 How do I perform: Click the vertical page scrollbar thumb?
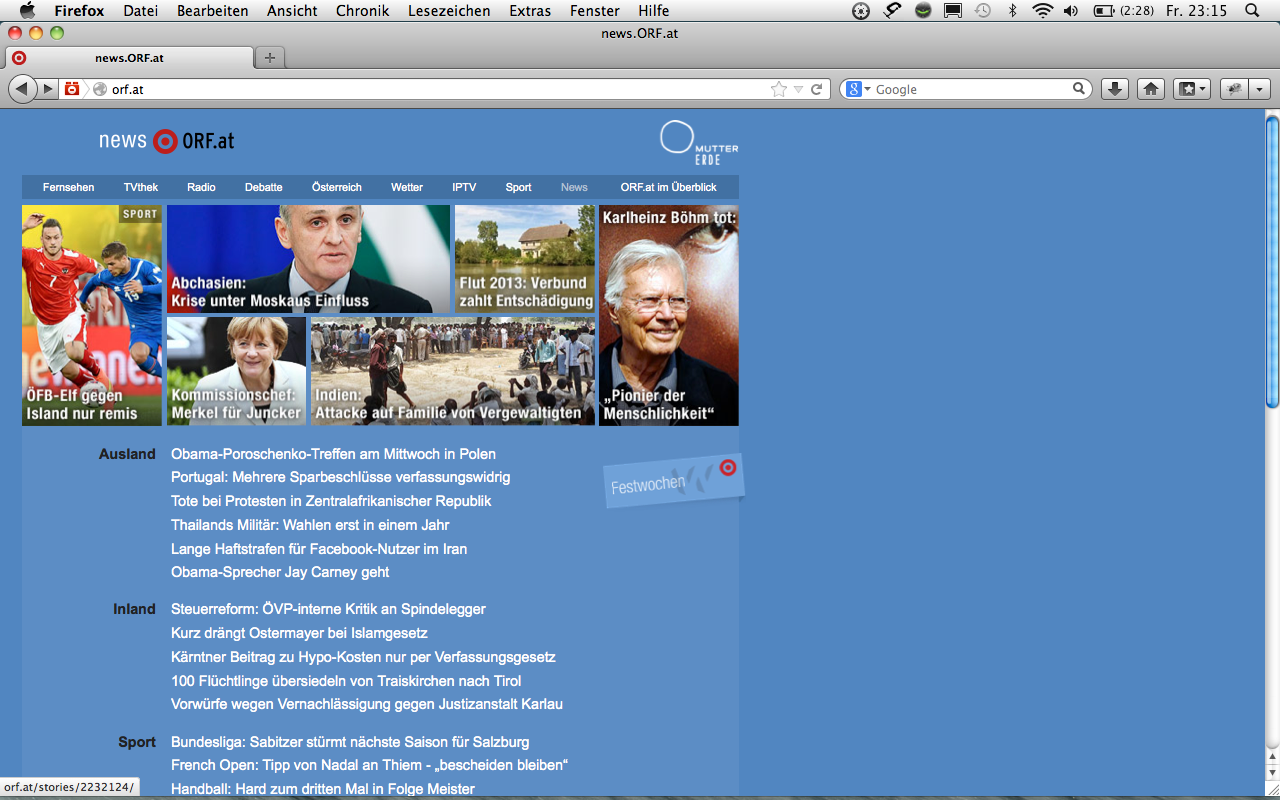click(x=1272, y=263)
